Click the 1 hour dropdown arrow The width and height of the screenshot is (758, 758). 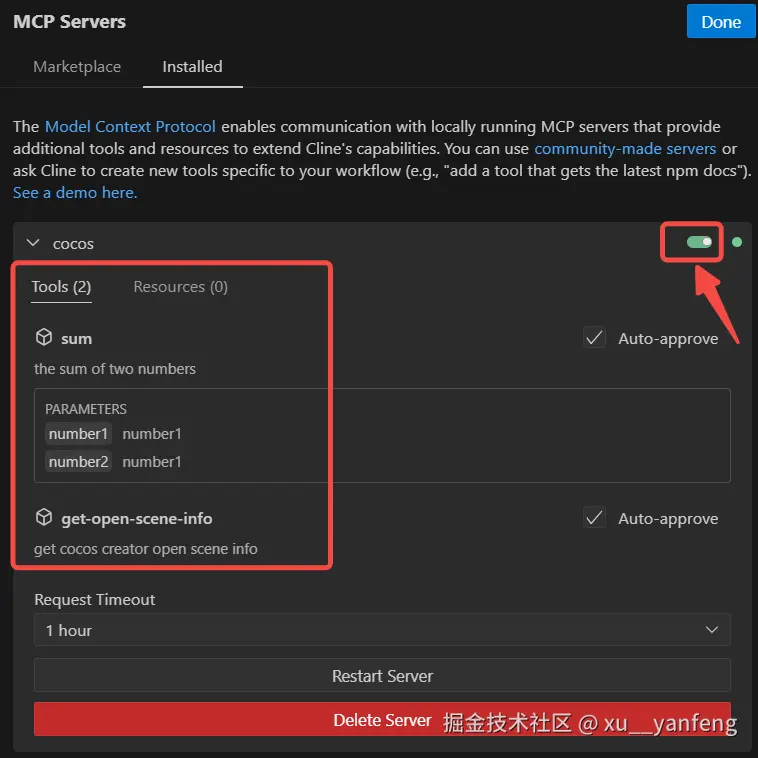tap(711, 629)
